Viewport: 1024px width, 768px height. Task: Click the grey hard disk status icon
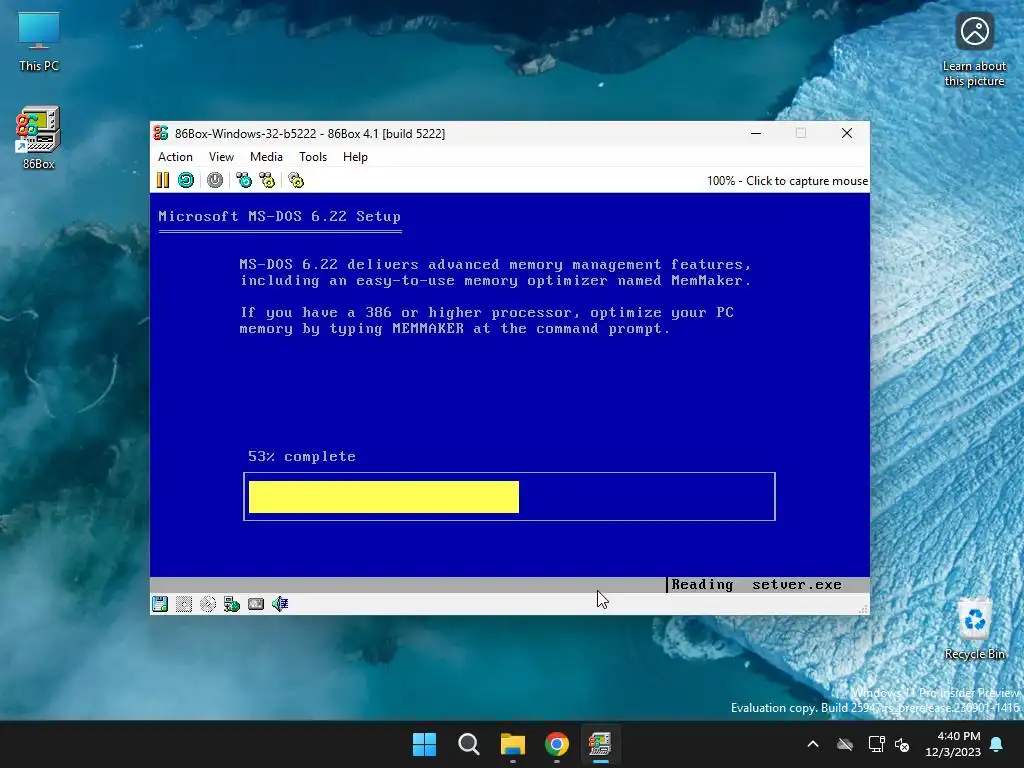(x=256, y=604)
